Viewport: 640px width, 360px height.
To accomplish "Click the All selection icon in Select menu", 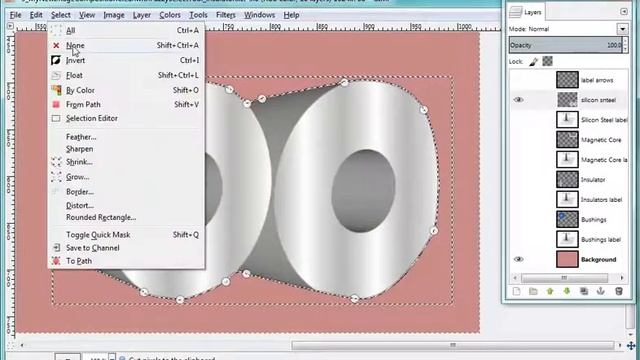I will coord(56,30).
